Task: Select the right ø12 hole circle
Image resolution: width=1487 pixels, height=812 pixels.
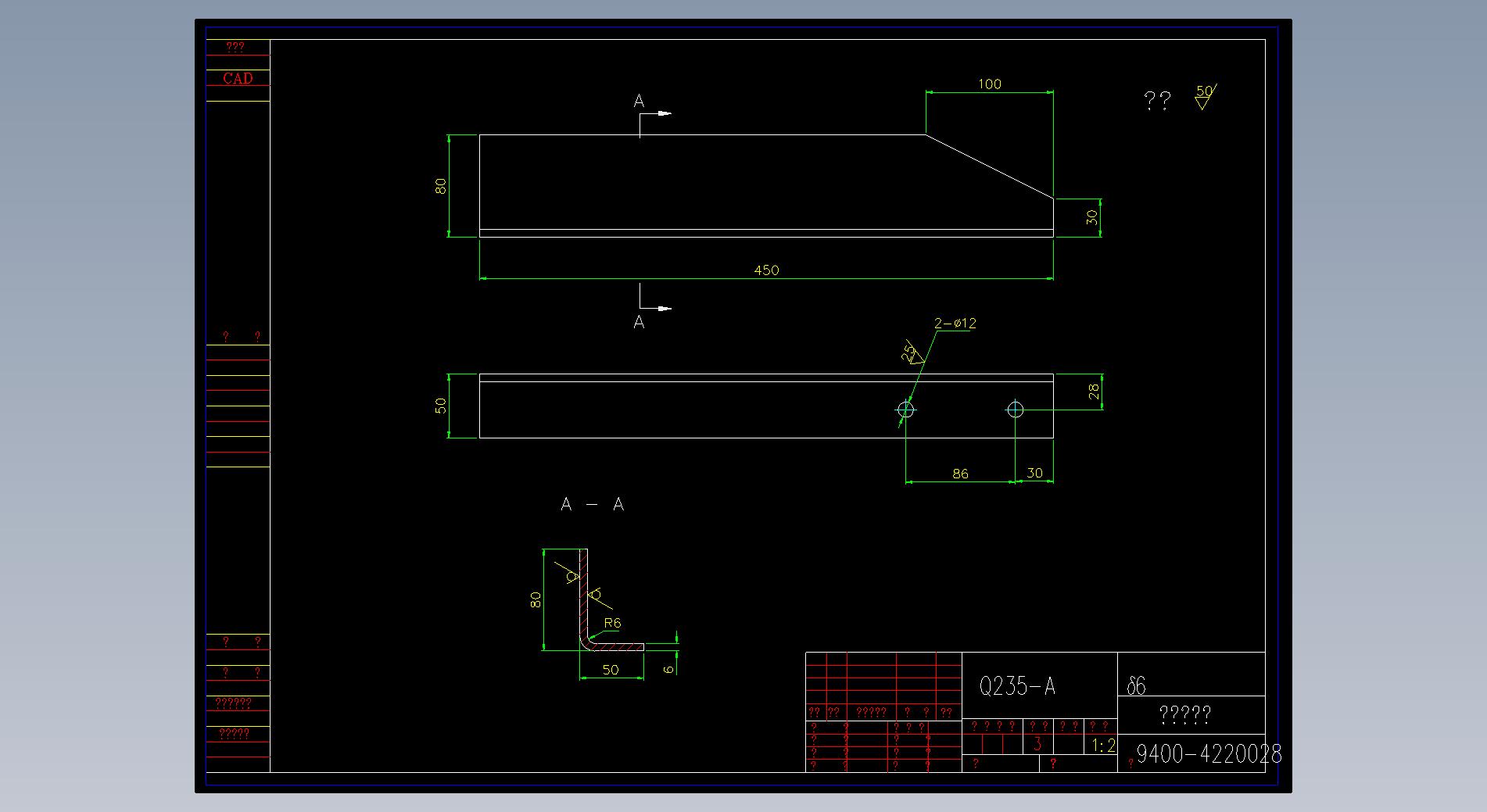Action: [1015, 410]
